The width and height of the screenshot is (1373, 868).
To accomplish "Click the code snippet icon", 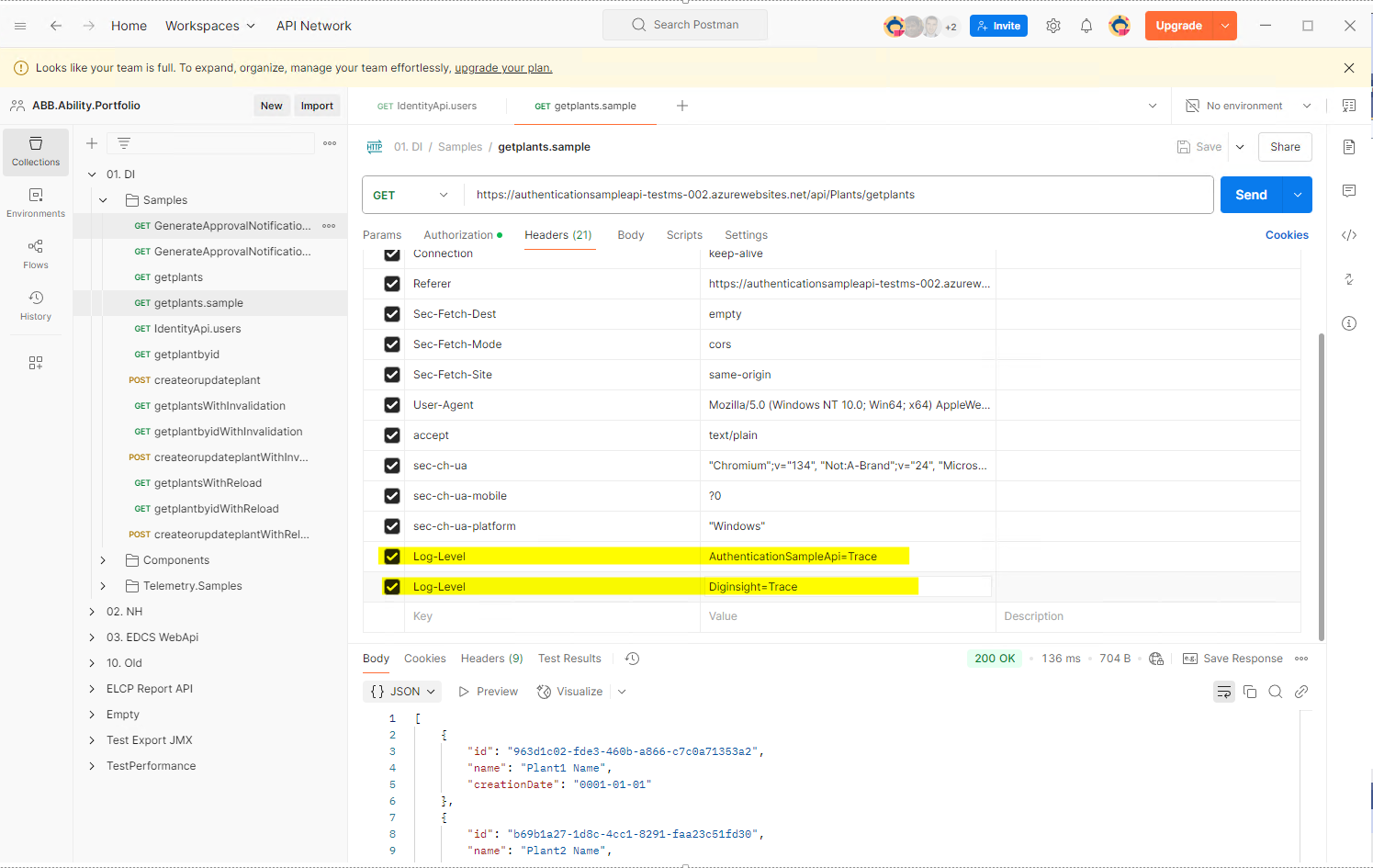I will 1348,235.
